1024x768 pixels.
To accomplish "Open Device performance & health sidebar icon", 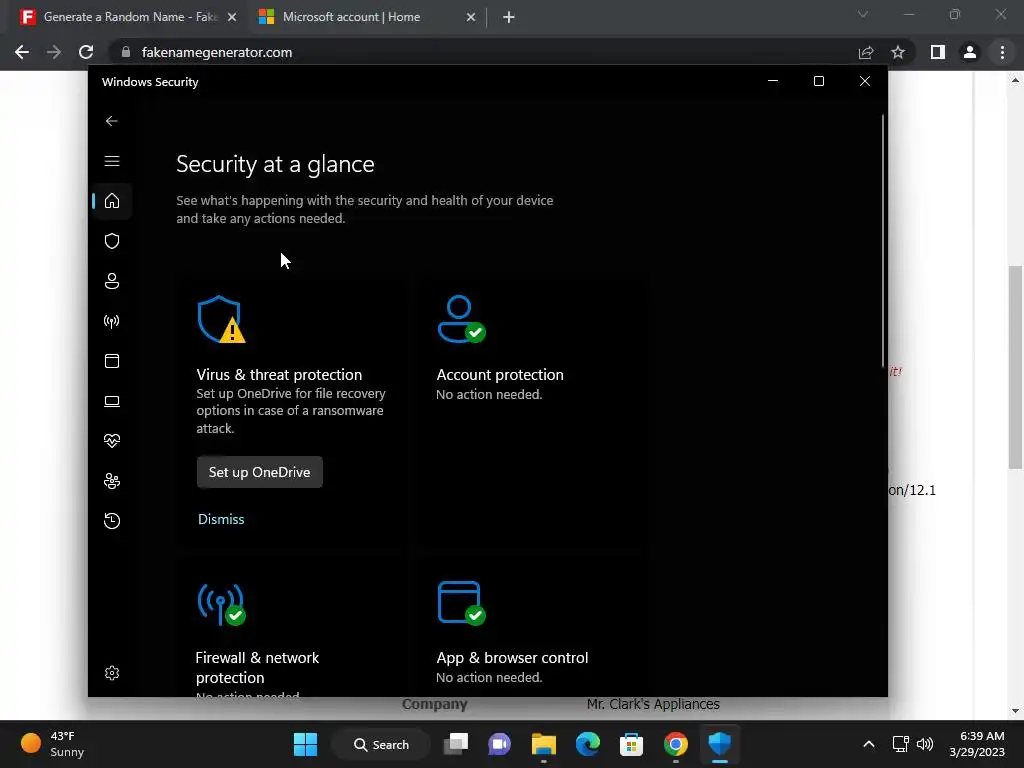I will (x=112, y=441).
